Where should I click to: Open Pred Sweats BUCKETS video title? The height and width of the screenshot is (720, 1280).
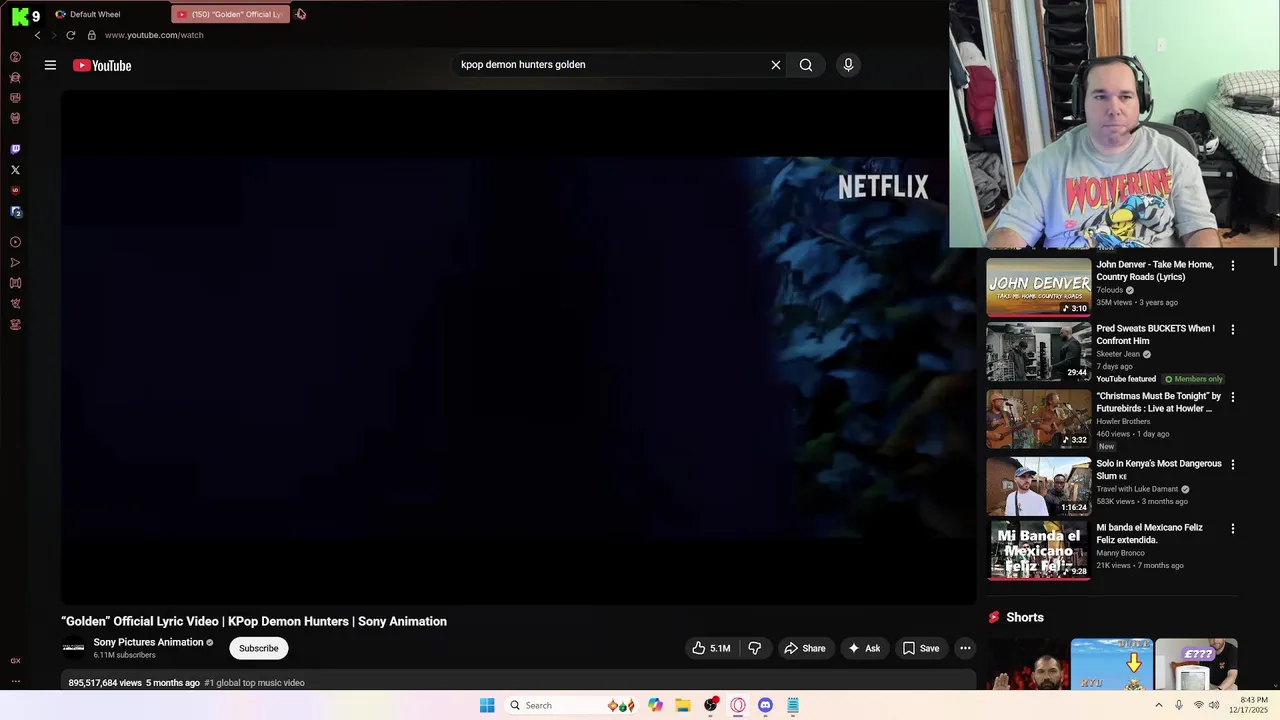[1155, 335]
